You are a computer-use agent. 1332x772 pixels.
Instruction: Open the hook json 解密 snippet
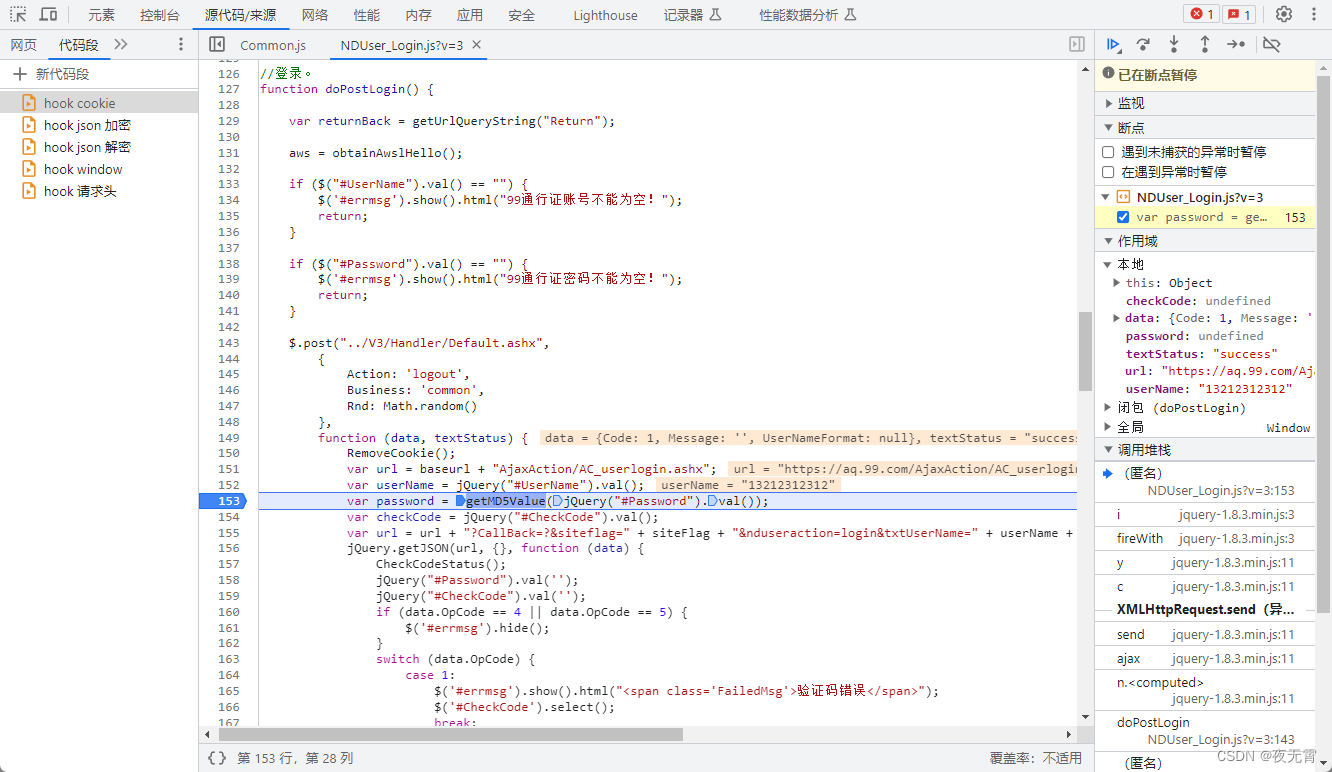pos(99,147)
